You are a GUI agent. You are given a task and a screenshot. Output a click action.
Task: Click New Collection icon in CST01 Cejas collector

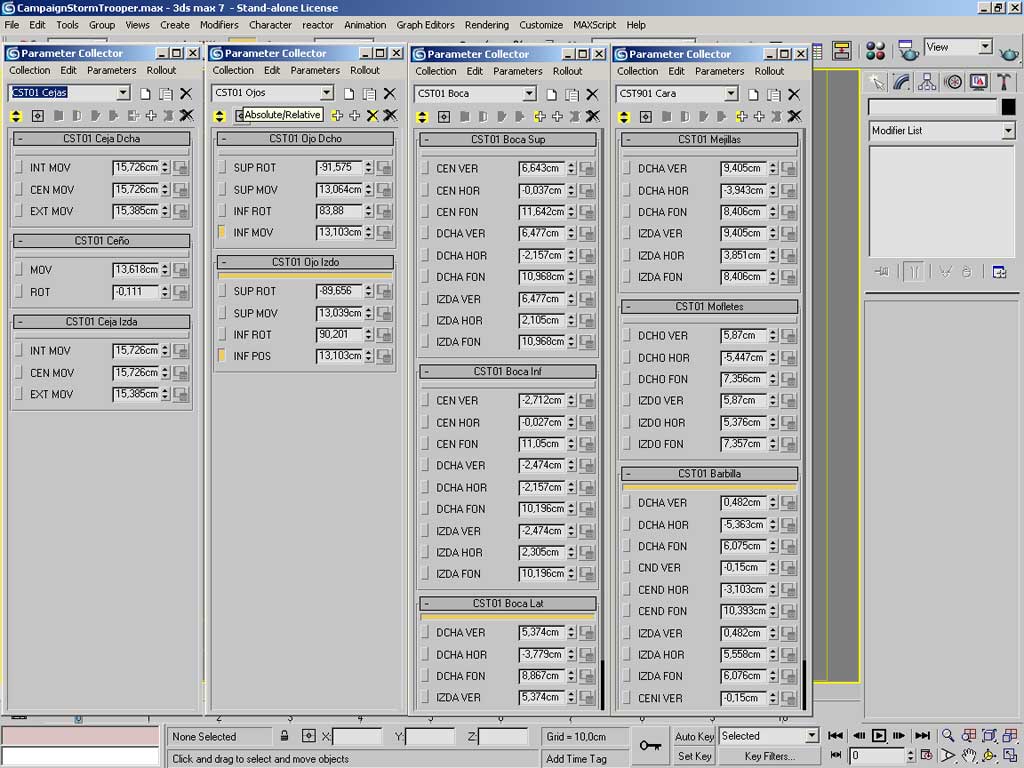[x=145, y=93]
